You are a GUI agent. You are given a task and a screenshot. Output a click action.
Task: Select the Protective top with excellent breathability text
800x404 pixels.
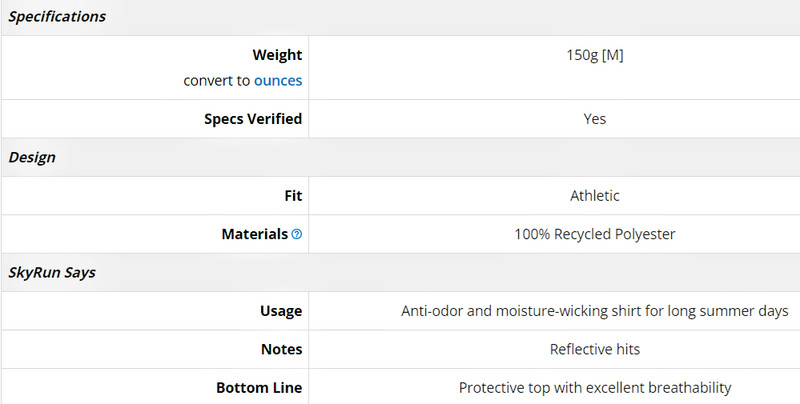coord(595,388)
